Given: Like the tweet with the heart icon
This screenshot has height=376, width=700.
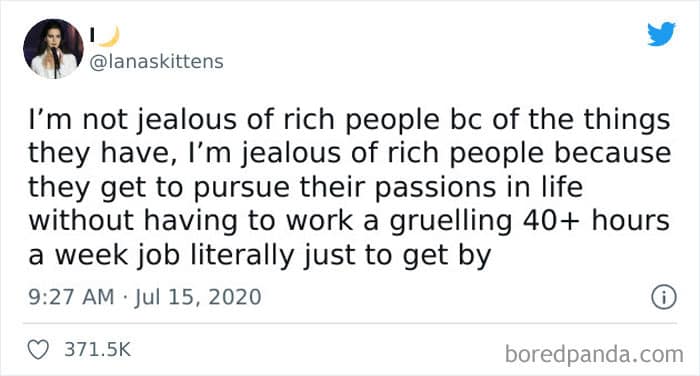Looking at the screenshot, I should pos(38,350).
